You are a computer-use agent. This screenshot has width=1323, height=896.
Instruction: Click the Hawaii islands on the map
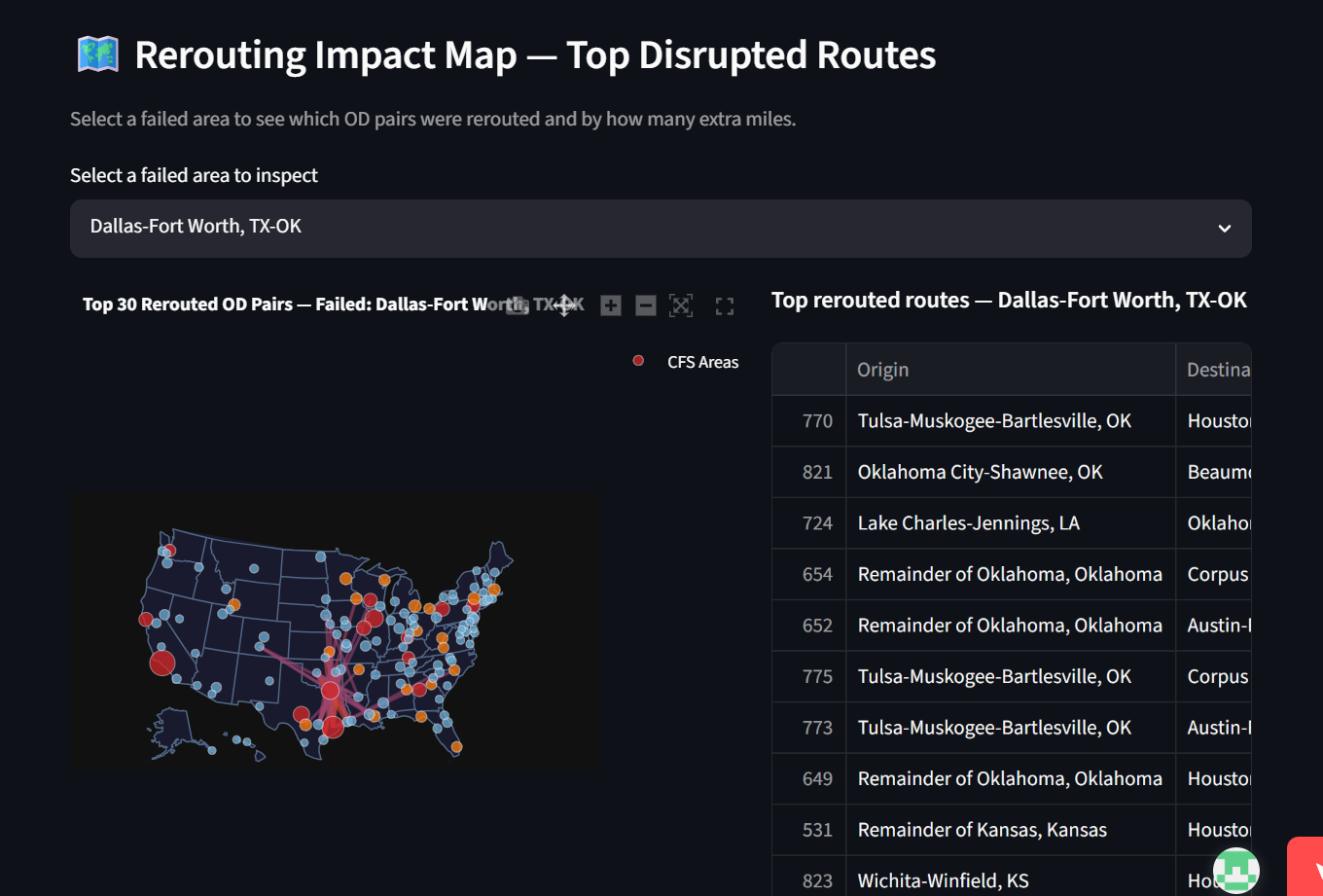[x=243, y=746]
